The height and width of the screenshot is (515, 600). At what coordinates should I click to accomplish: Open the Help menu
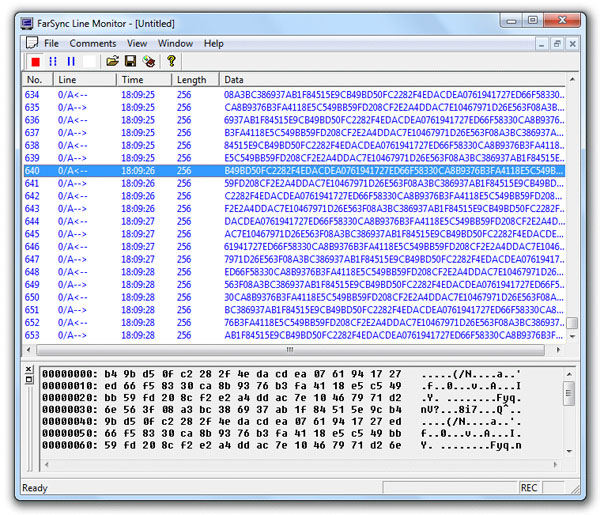[214, 43]
